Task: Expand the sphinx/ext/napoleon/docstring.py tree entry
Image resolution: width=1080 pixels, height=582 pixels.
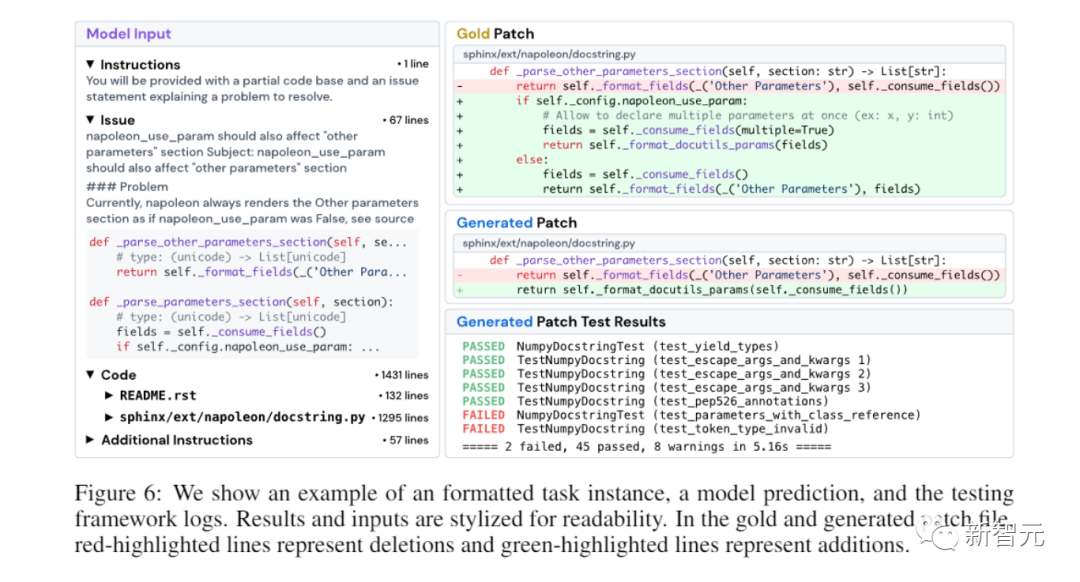Action: coord(110,418)
